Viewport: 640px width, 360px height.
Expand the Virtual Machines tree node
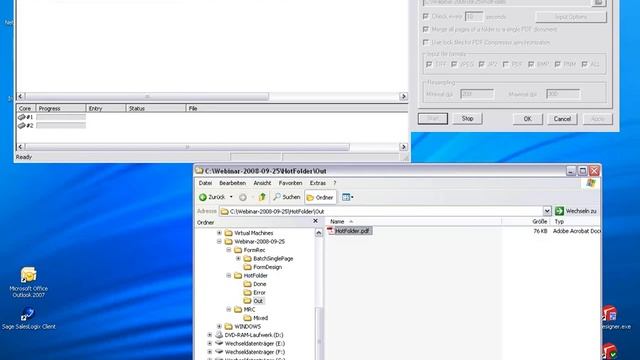219,233
